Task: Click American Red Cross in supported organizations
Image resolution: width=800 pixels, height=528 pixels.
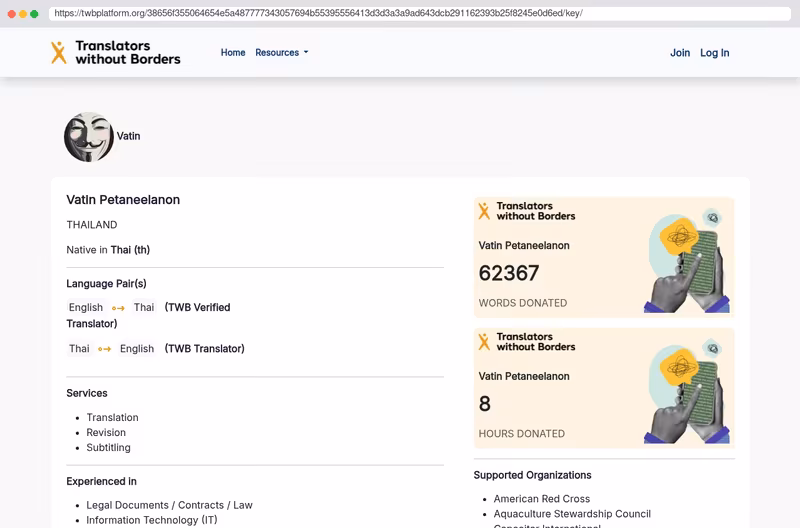Action: (541, 499)
